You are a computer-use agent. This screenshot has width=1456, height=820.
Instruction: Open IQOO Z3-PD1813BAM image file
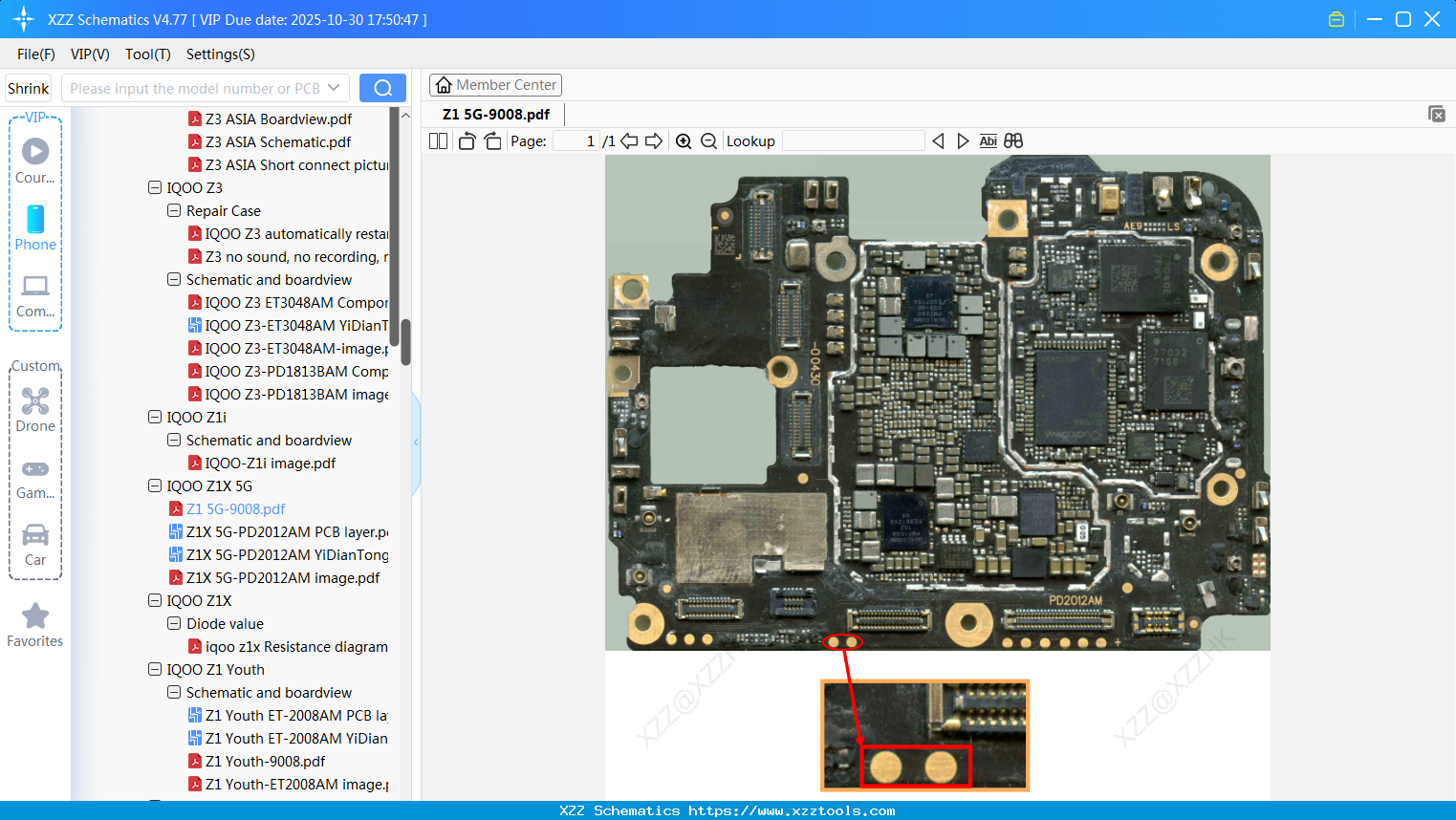[x=288, y=394]
